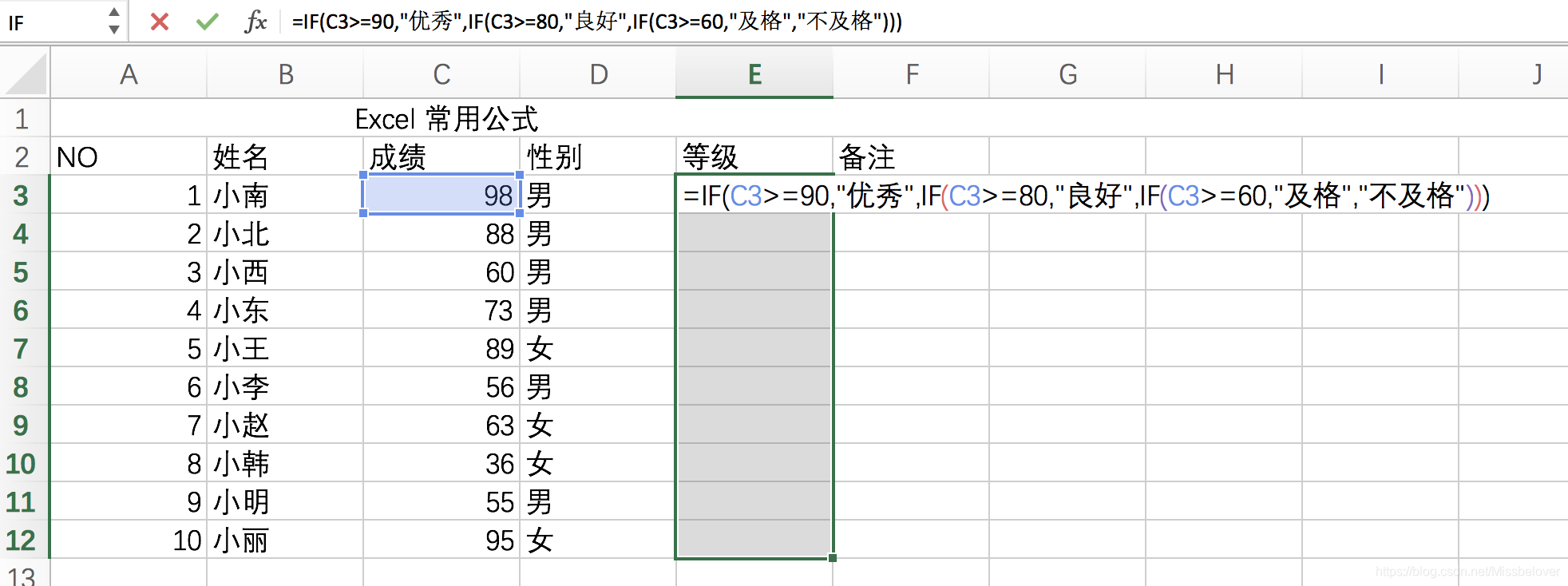Select column J header
The image size is (1568, 586).
pyautogui.click(x=1536, y=73)
